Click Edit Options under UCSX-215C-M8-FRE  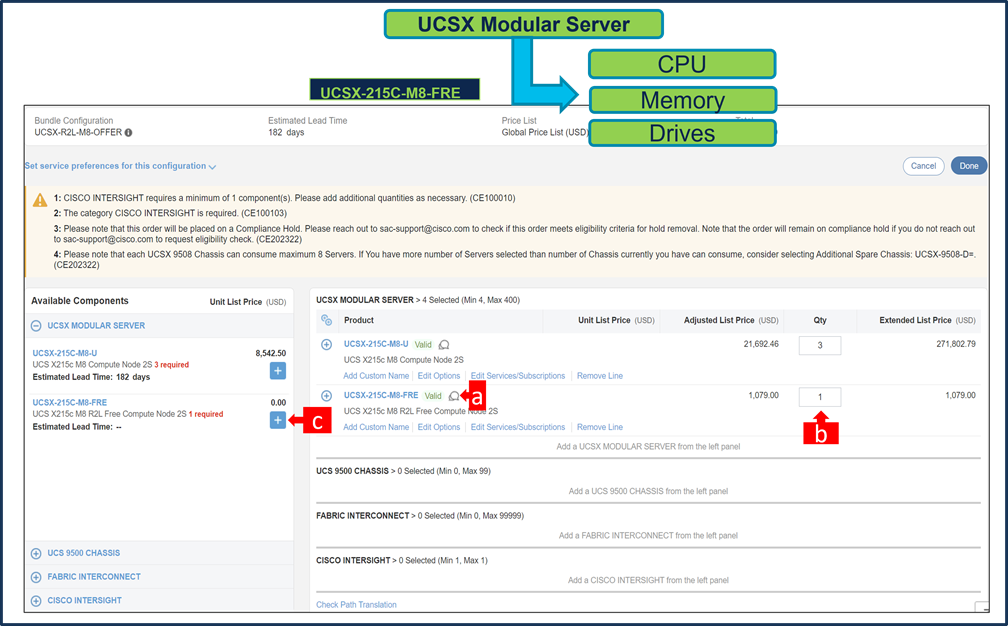point(439,427)
